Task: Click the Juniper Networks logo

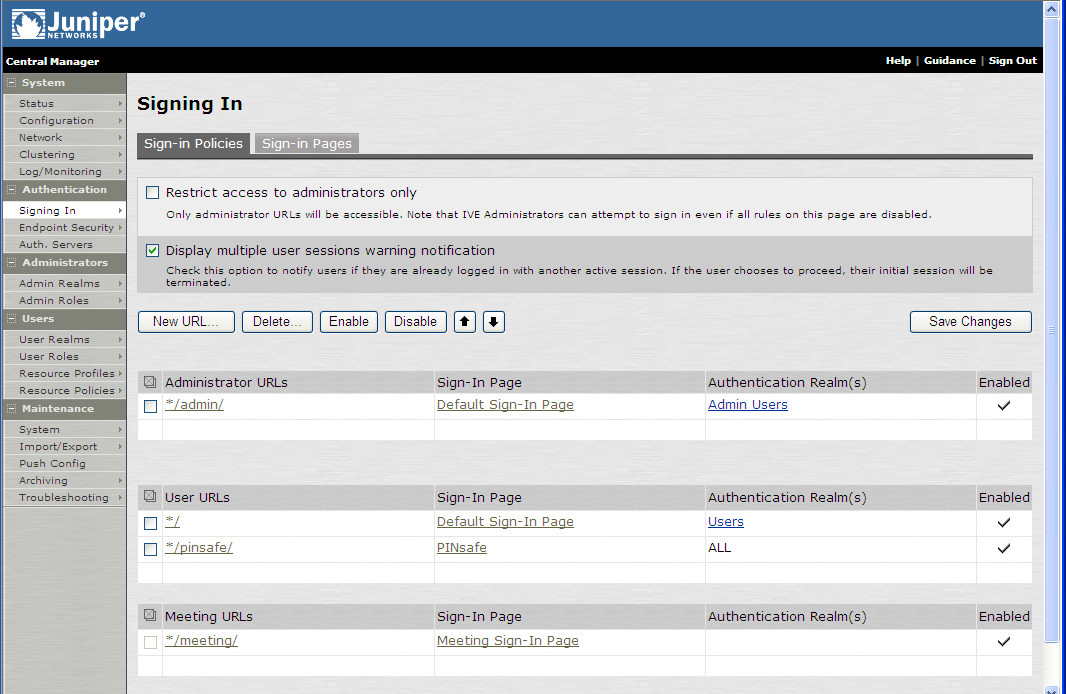Action: [x=78, y=24]
